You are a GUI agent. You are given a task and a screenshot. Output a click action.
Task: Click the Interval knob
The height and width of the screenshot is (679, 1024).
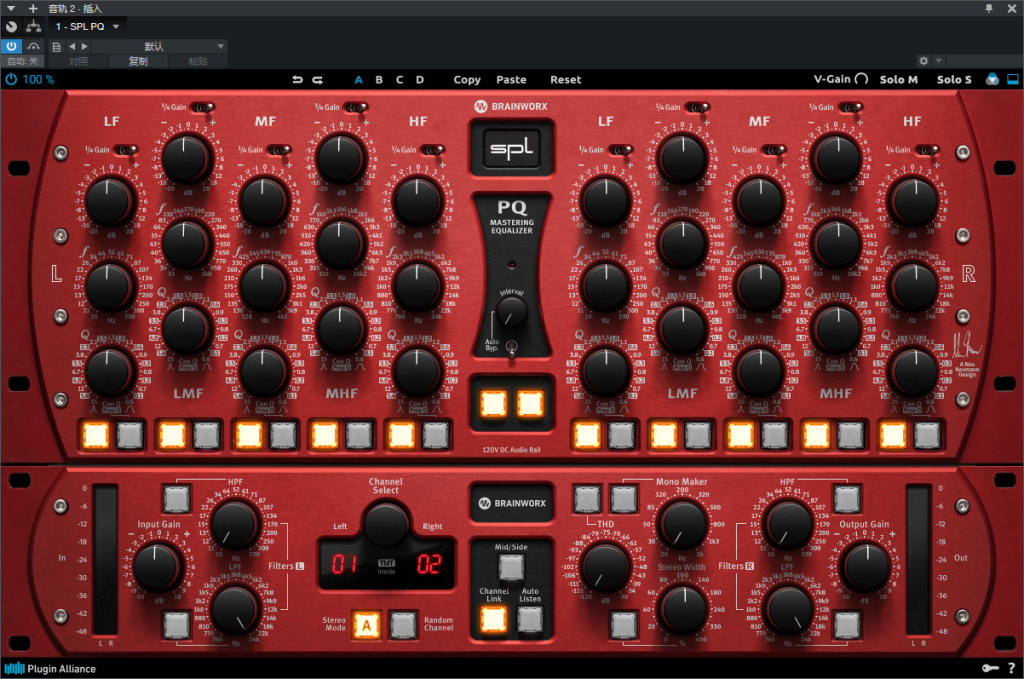(x=511, y=312)
